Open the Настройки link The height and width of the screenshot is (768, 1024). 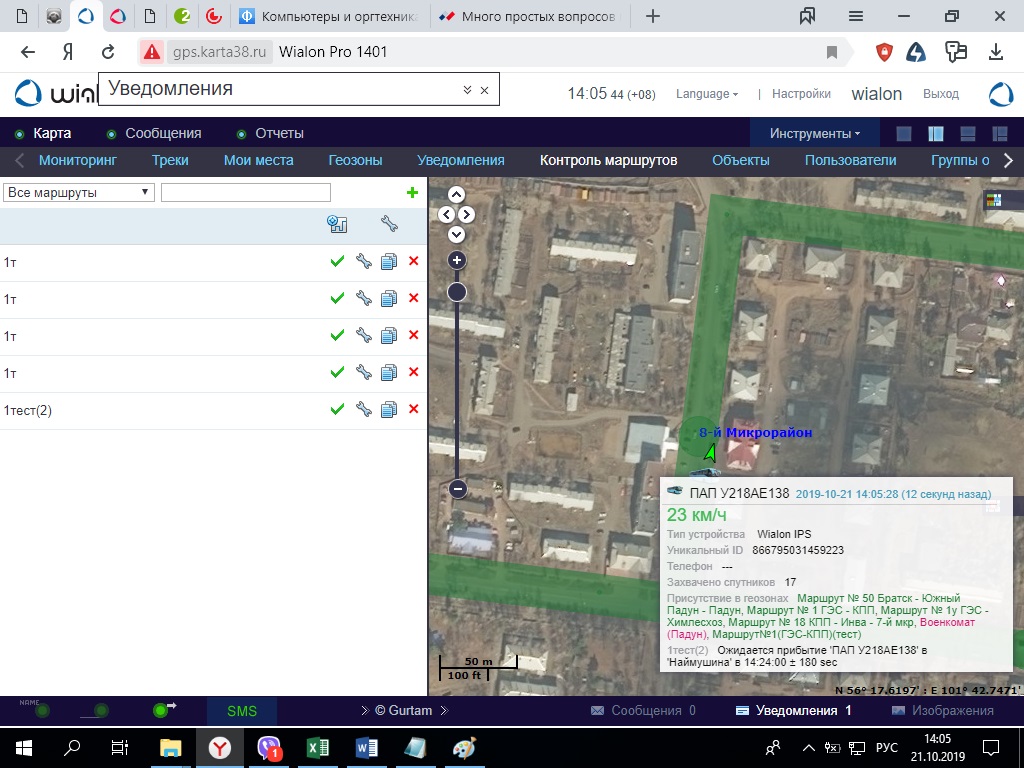point(801,94)
